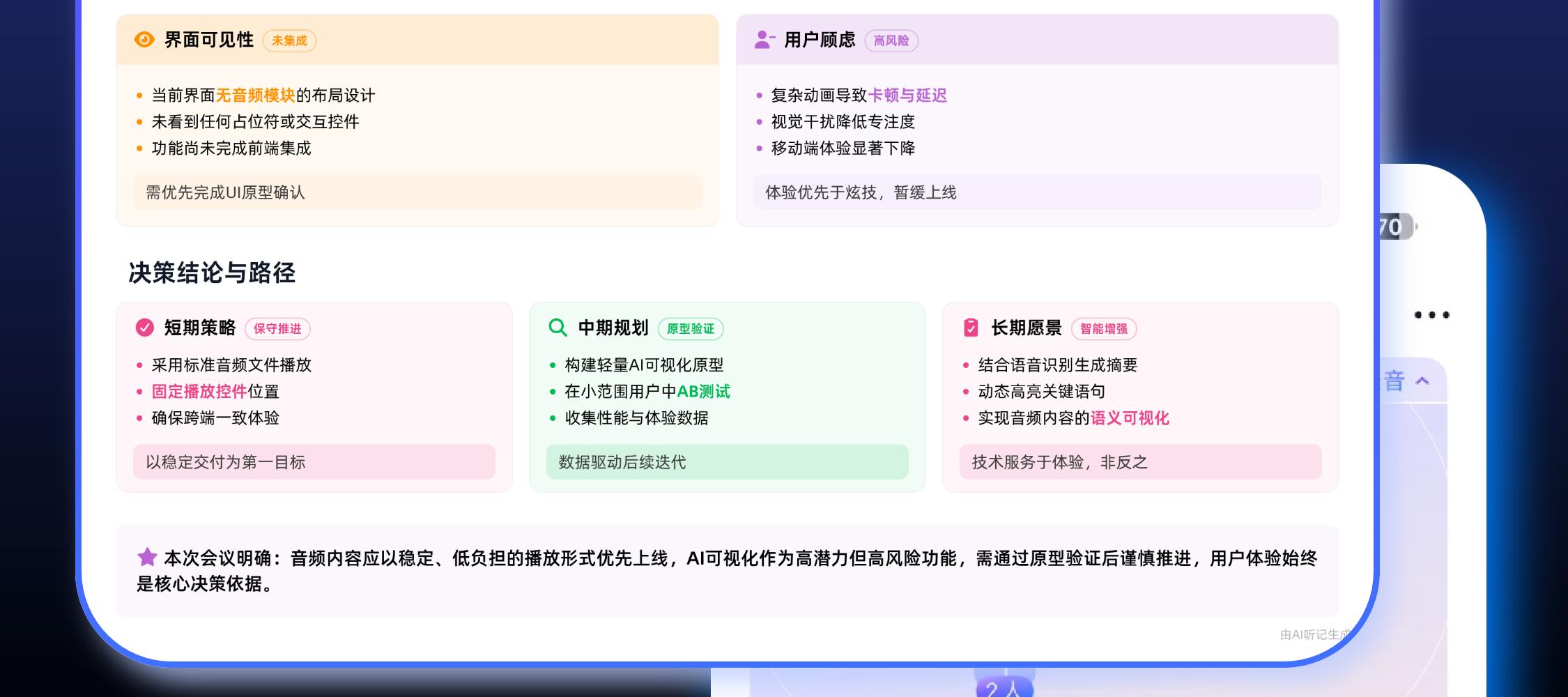Click the highlighted 无音频模块 text

click(255, 95)
